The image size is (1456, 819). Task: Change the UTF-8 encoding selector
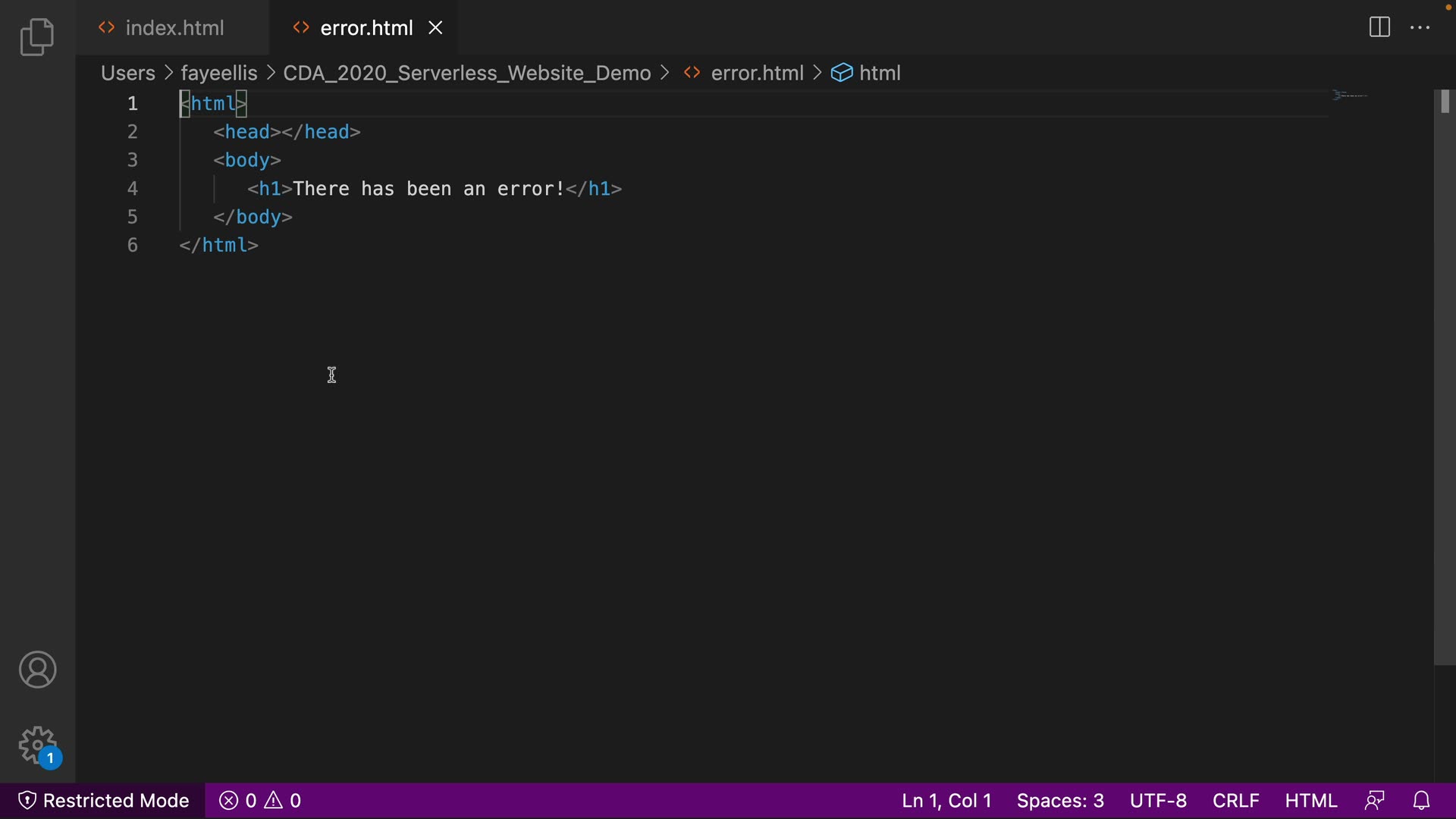(x=1158, y=801)
